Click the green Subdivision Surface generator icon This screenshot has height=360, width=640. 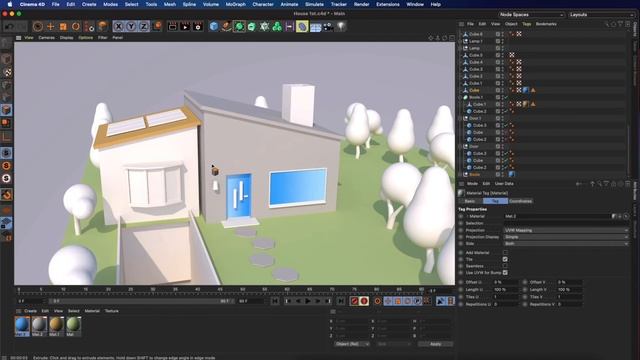pyautogui.click(x=239, y=27)
